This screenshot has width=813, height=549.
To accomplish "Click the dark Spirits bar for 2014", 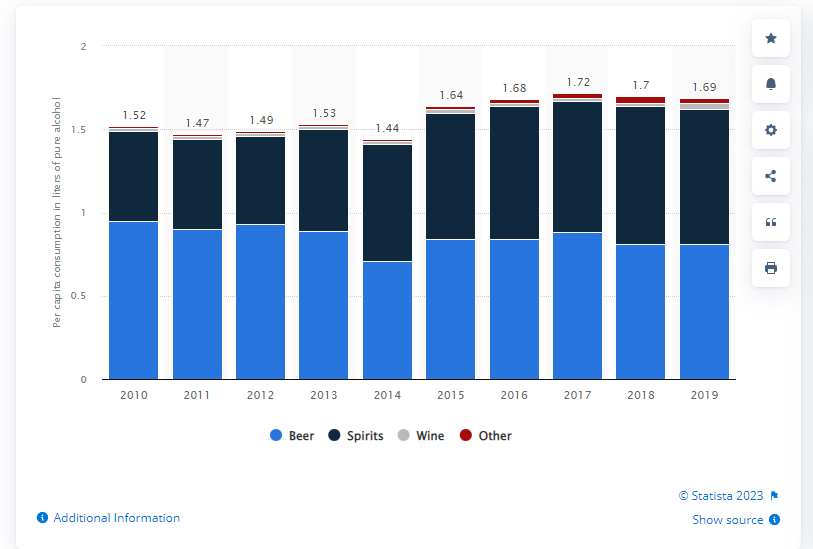I will click(387, 203).
